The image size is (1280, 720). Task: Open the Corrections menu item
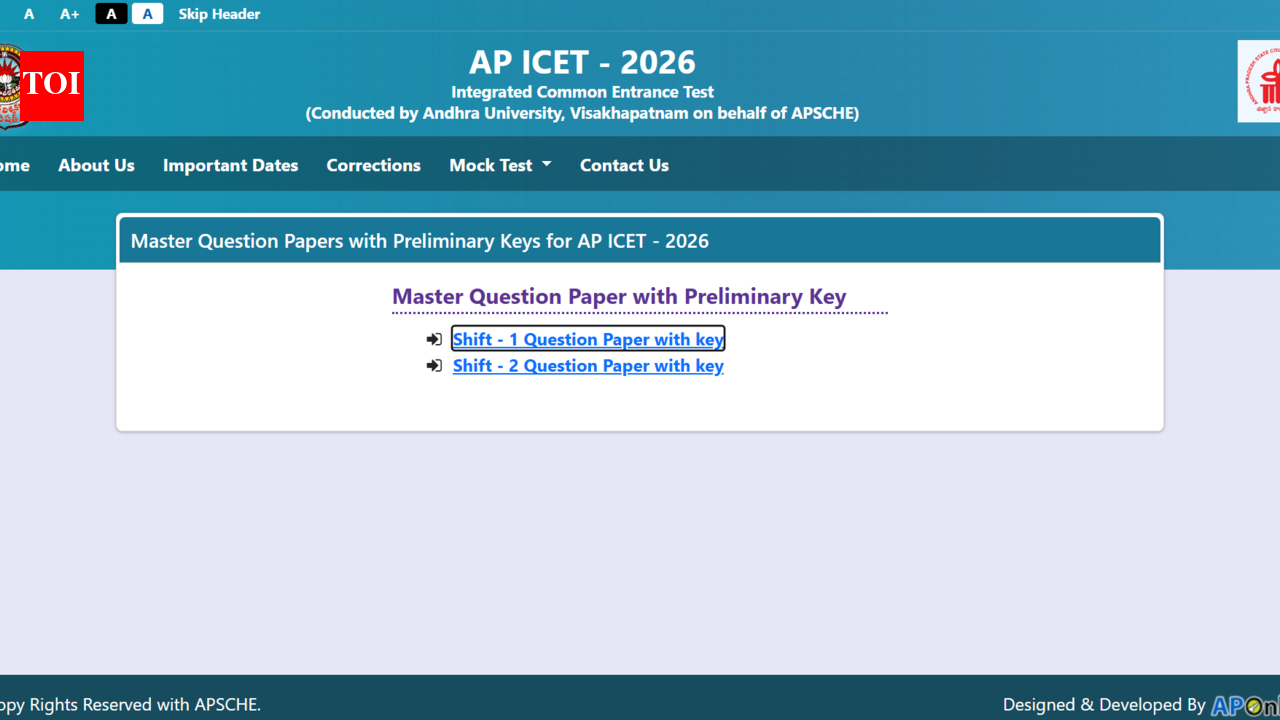[373, 165]
